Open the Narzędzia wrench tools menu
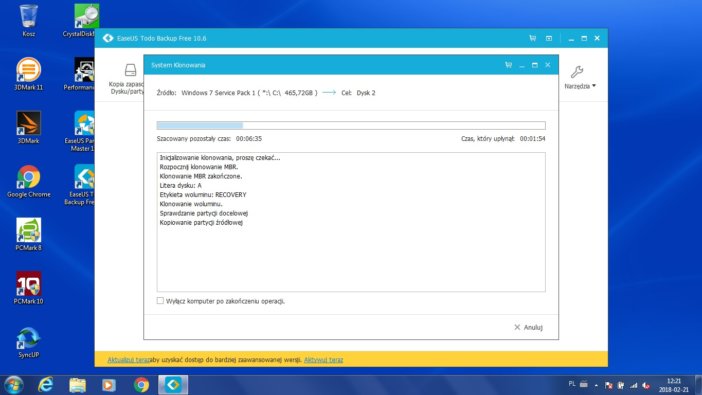This screenshot has height=395, width=702. pyautogui.click(x=580, y=77)
